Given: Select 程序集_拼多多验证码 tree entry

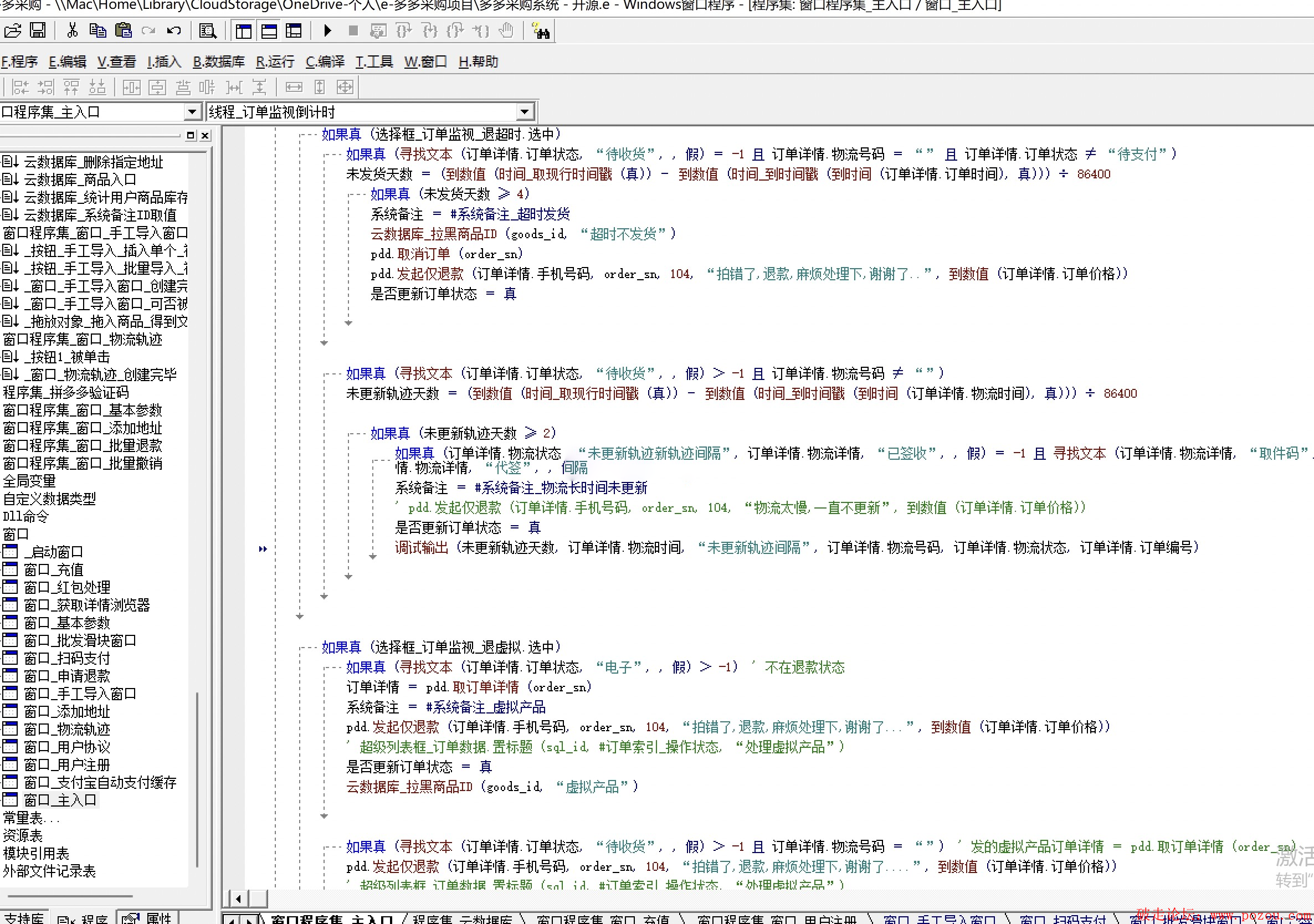Looking at the screenshot, I should tap(66, 393).
